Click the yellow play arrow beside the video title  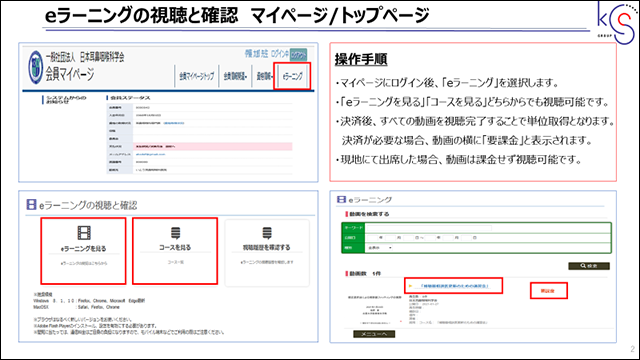410,286
